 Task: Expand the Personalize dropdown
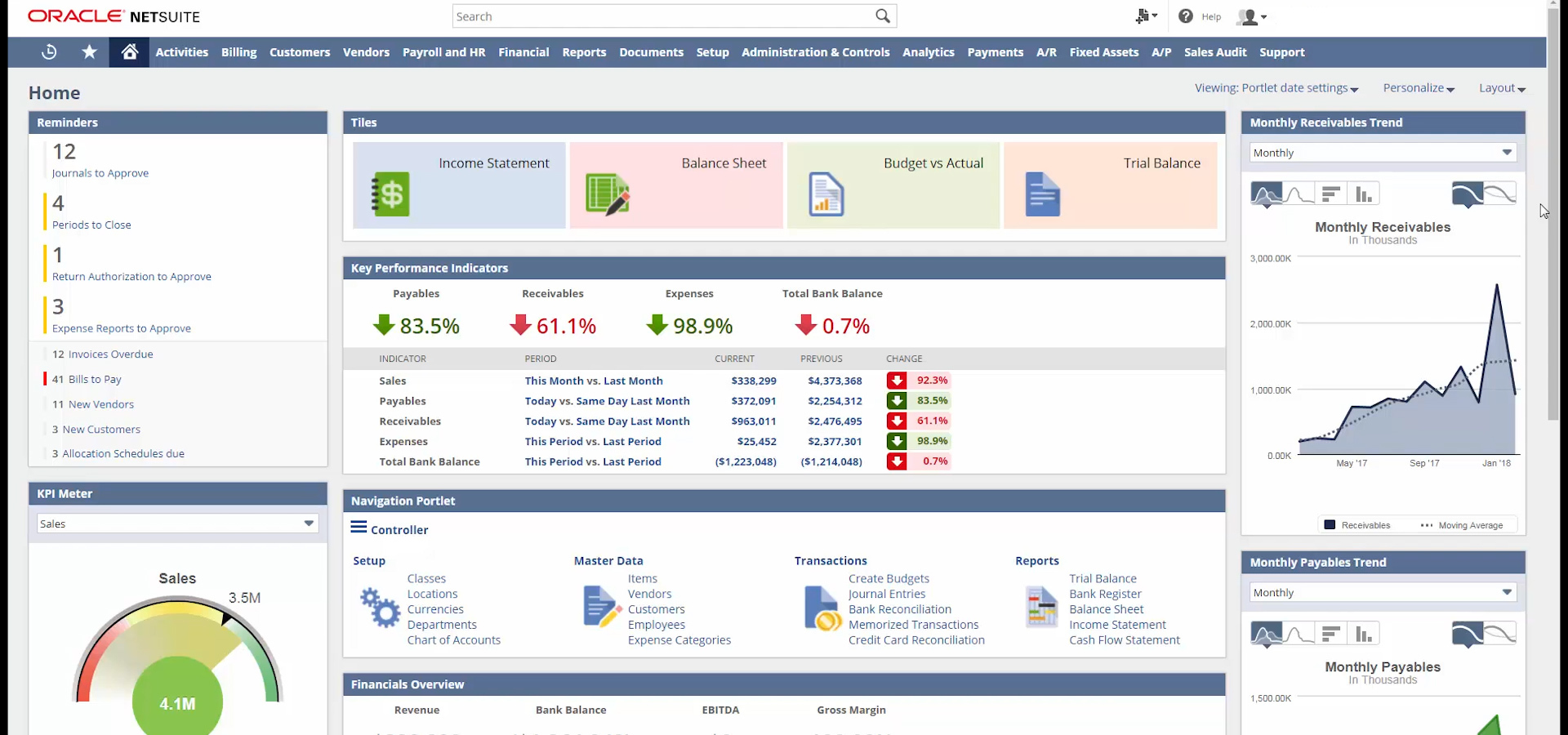pos(1419,88)
